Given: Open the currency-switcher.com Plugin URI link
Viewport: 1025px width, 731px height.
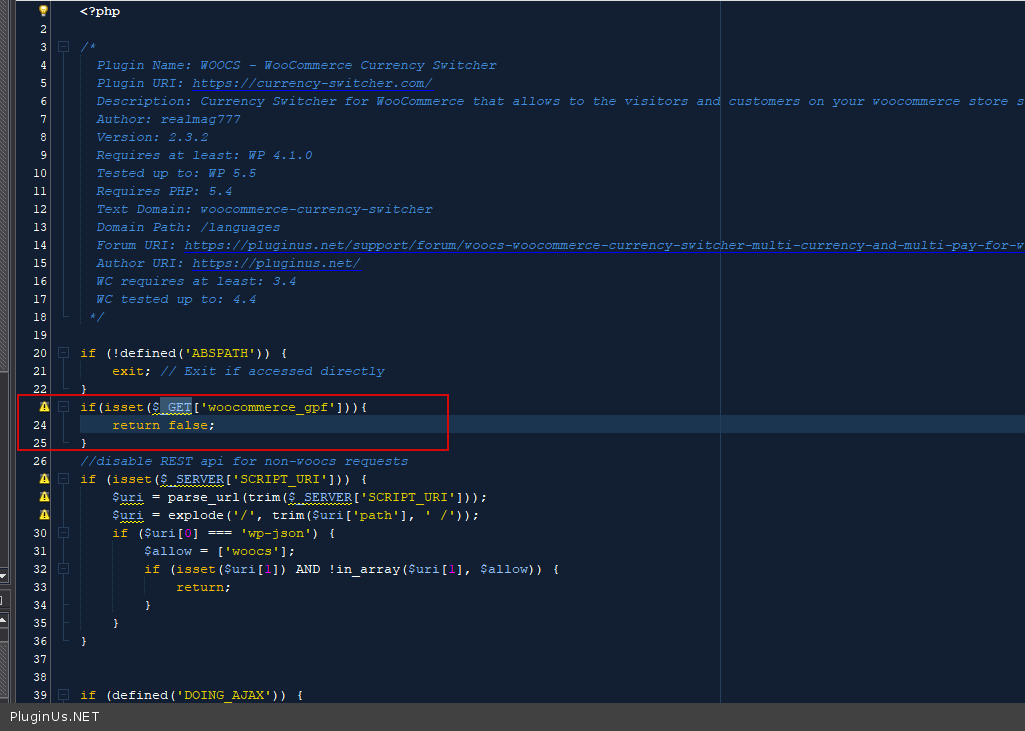Looking at the screenshot, I should pyautogui.click(x=311, y=83).
